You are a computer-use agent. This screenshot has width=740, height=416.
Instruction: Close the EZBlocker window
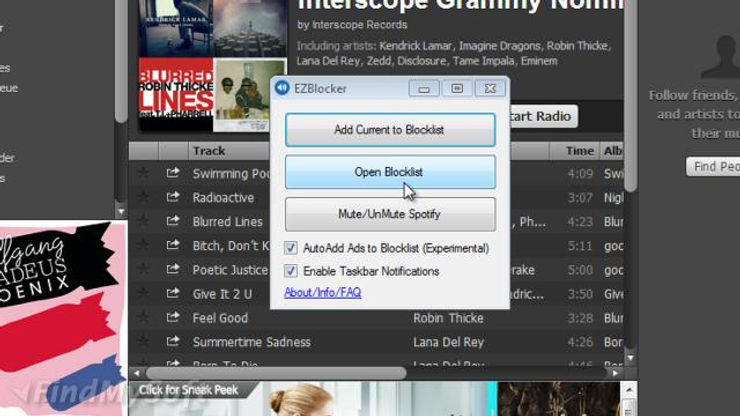click(490, 88)
